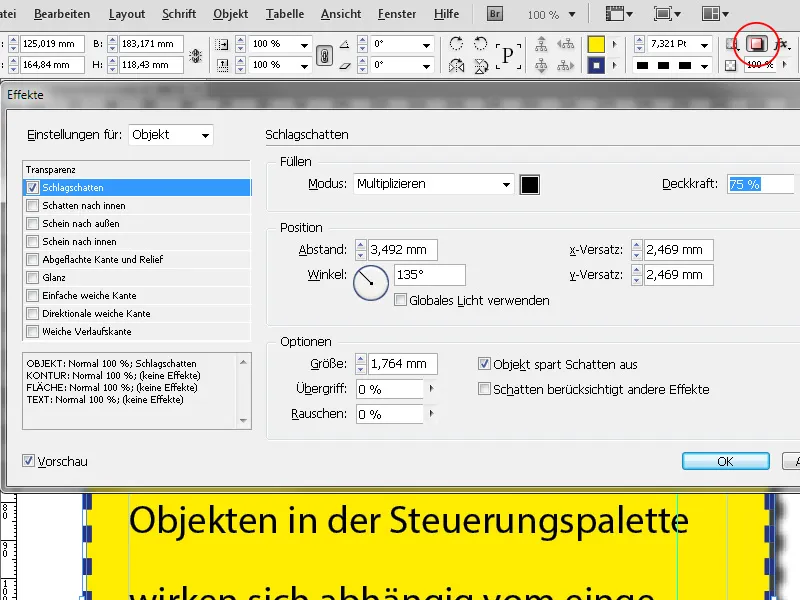Enable Schein nach innen effect
The width and height of the screenshot is (800, 600).
[33, 241]
